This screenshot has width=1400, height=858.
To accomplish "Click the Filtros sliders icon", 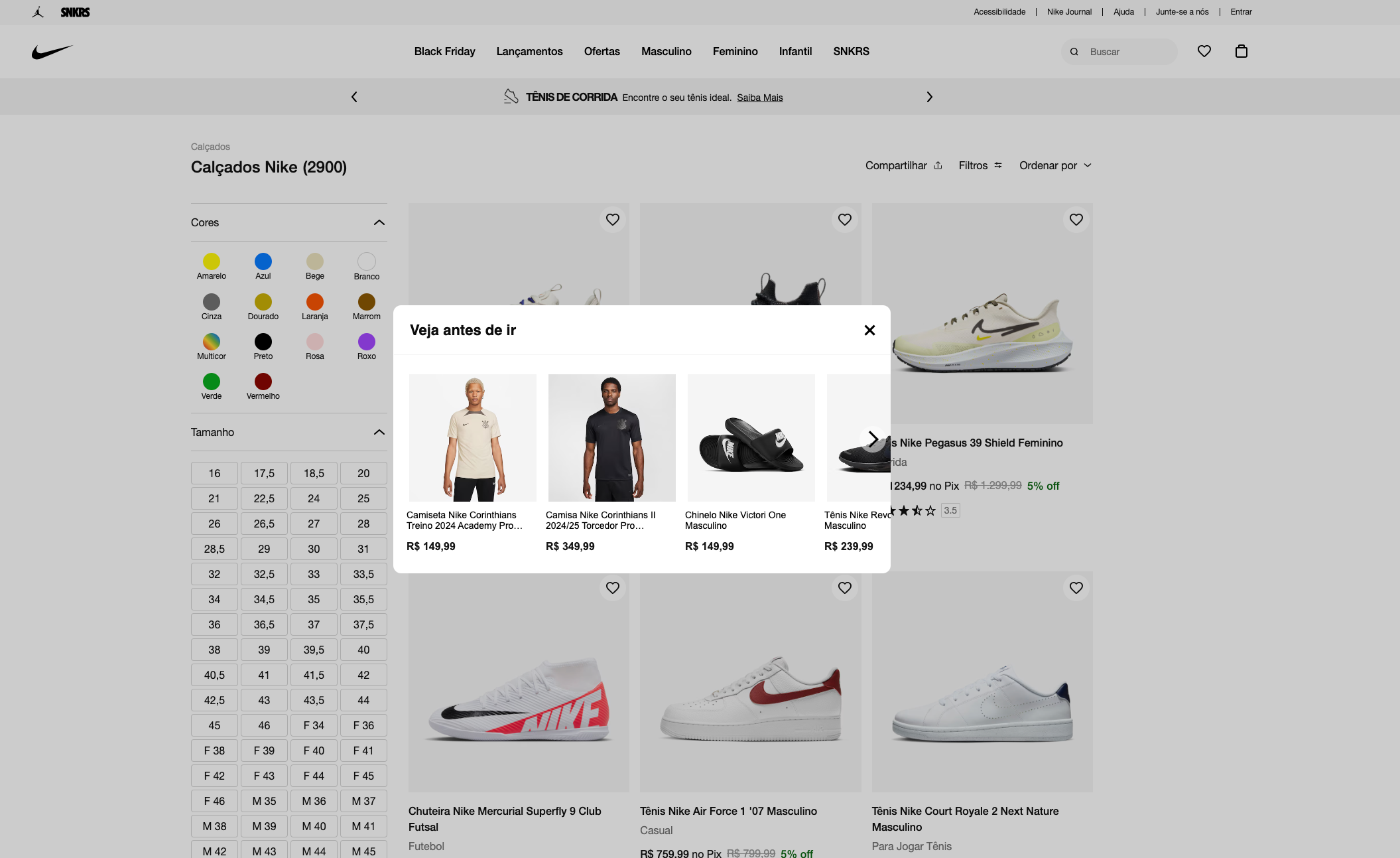I will [x=998, y=165].
